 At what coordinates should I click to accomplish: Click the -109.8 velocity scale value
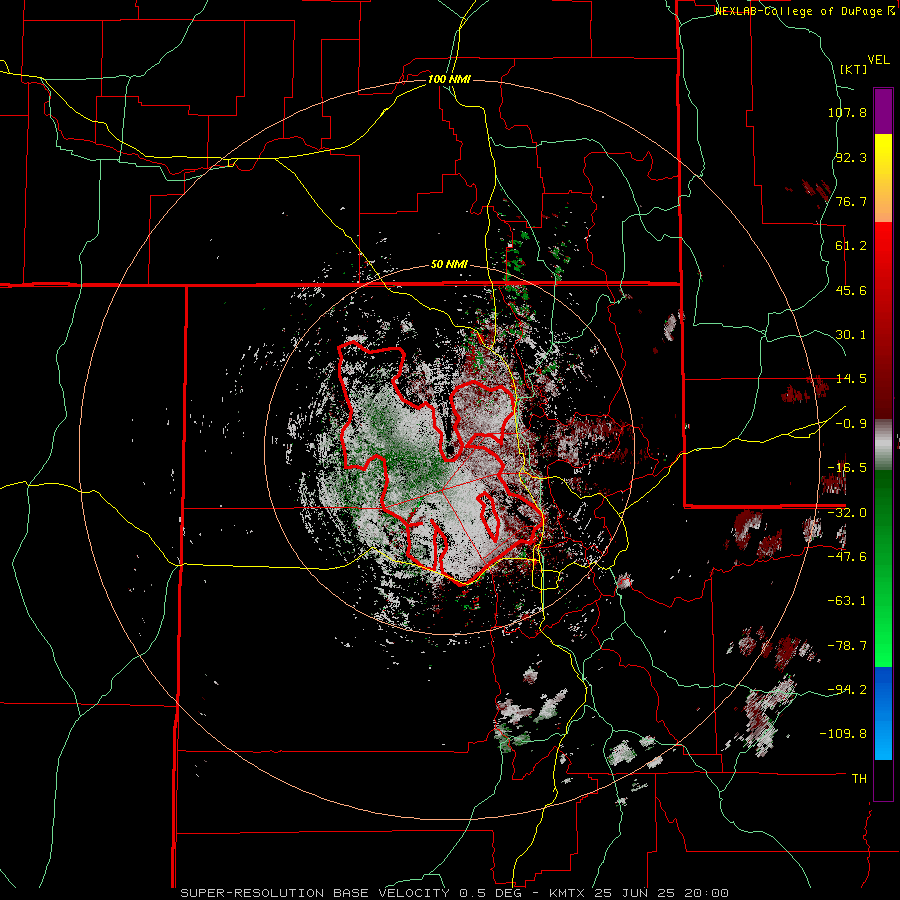(x=843, y=734)
